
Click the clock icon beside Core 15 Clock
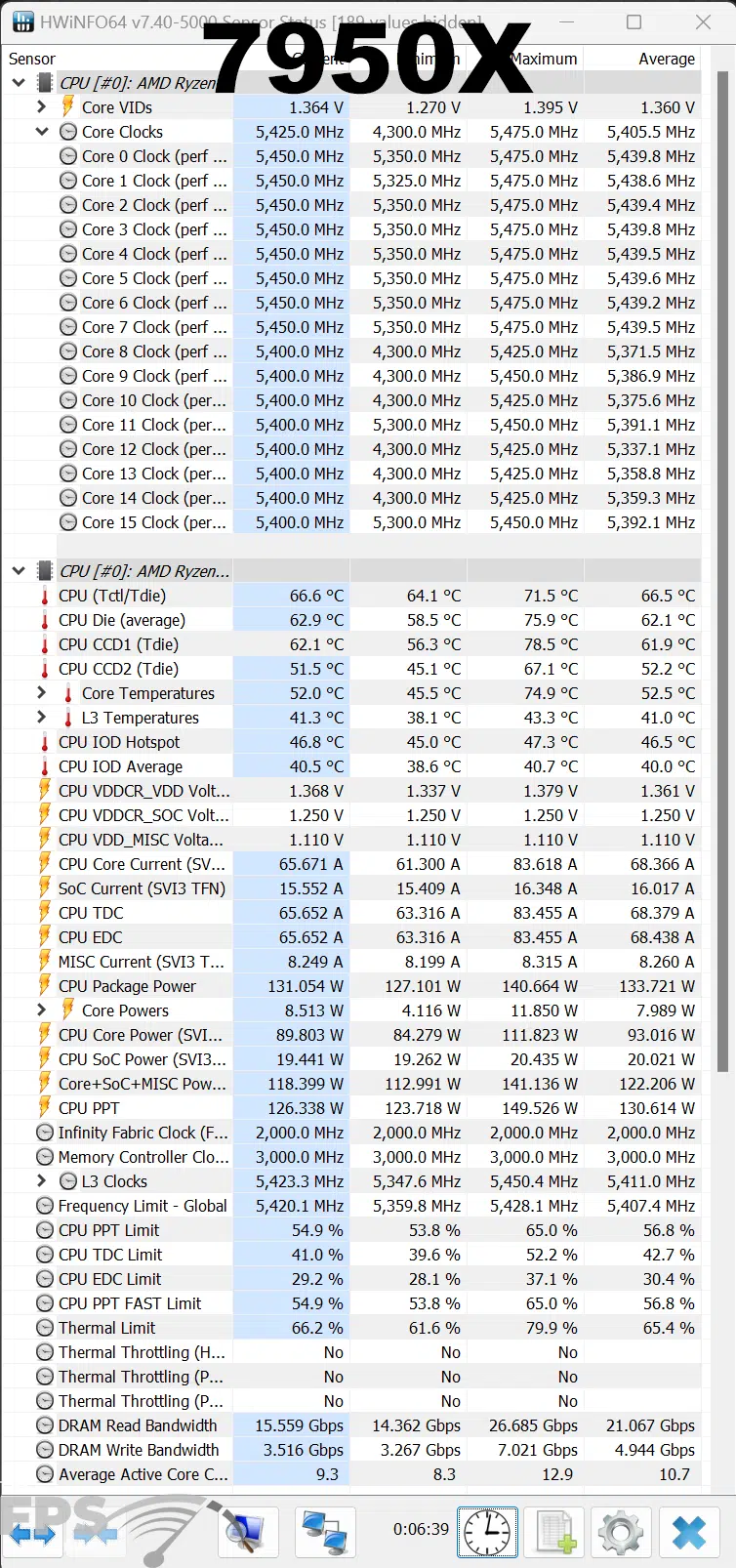point(68,522)
